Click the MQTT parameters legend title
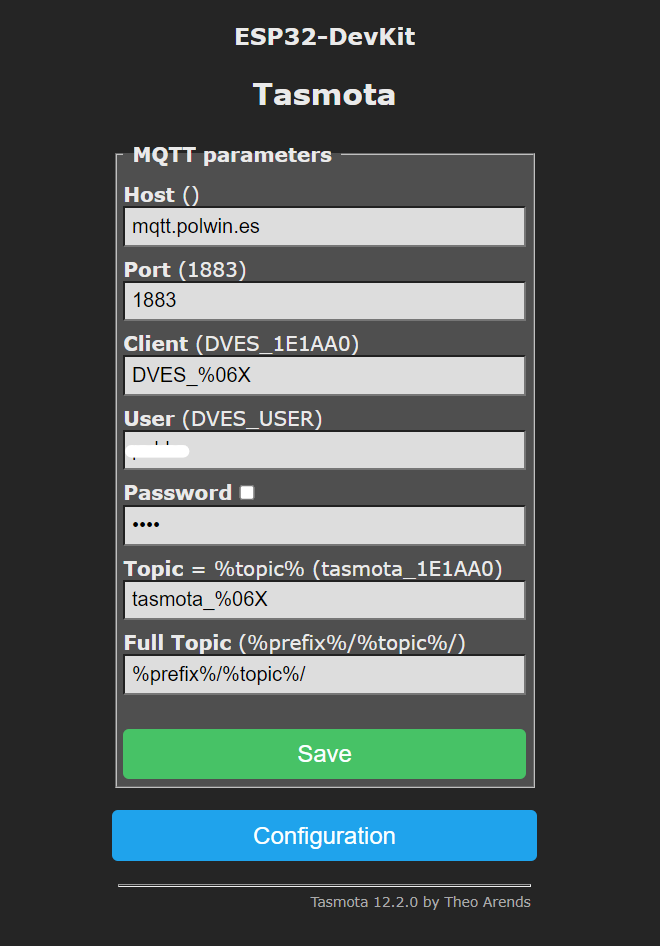The height and width of the screenshot is (946, 660). point(232,155)
